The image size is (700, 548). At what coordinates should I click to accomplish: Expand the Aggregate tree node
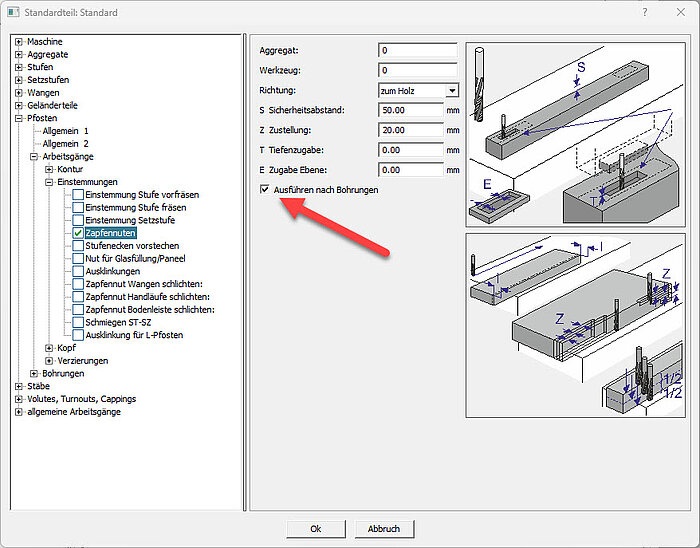coord(18,54)
